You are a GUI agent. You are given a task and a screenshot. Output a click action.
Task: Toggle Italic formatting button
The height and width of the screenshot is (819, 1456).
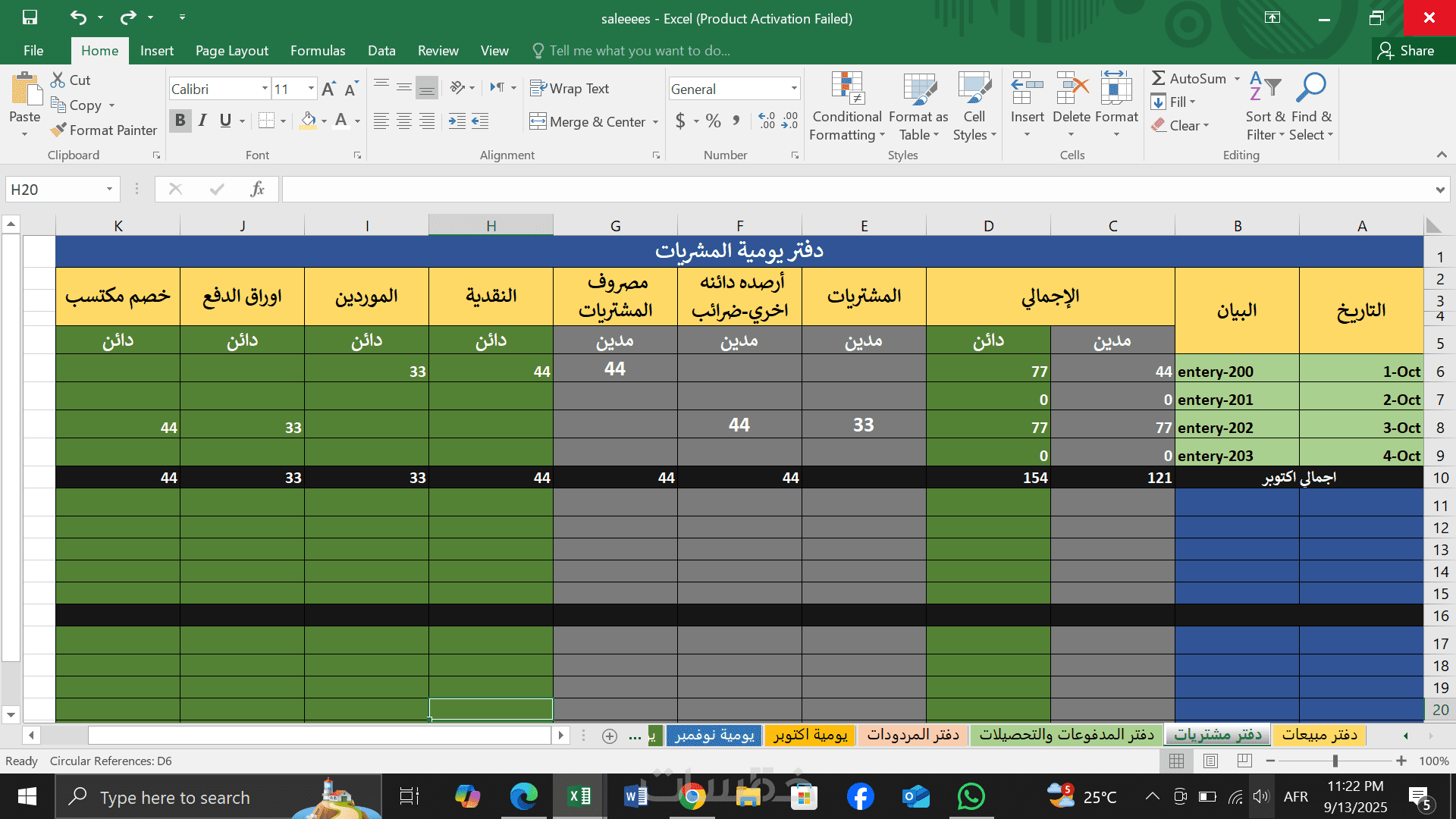(x=202, y=121)
